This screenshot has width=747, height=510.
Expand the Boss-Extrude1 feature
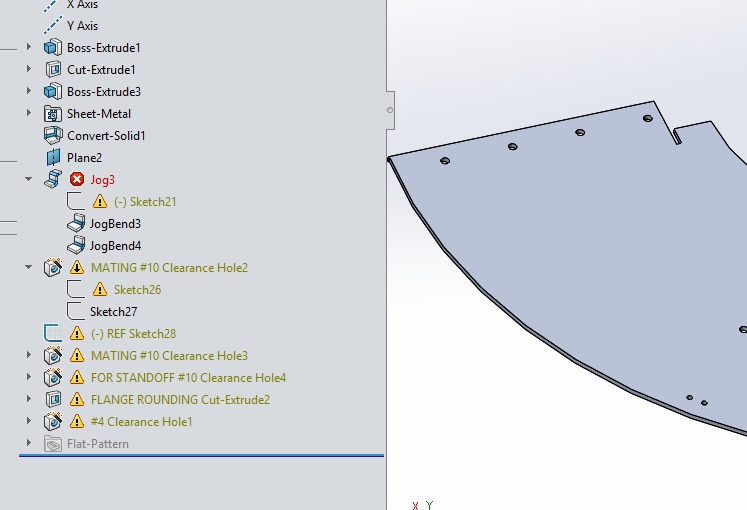29,47
